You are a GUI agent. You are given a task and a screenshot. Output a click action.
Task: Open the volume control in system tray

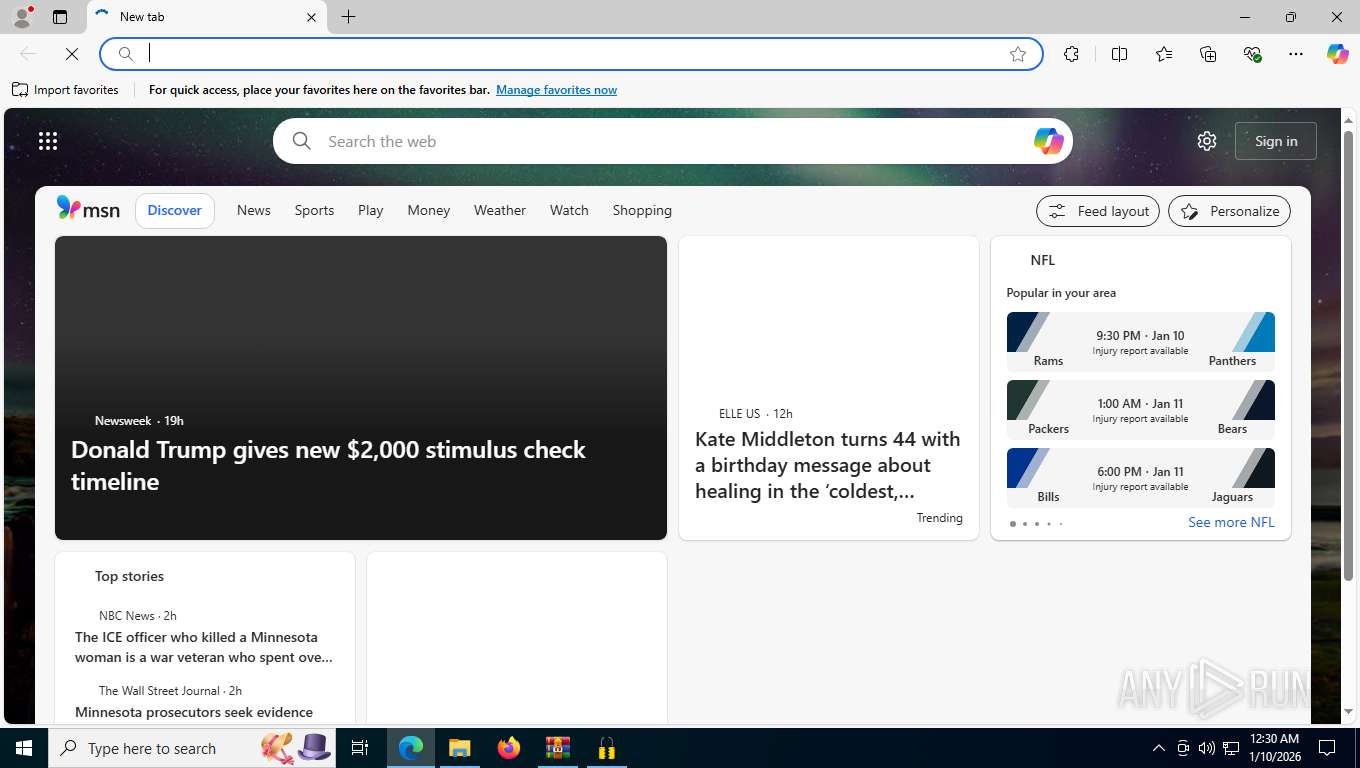coord(1206,748)
